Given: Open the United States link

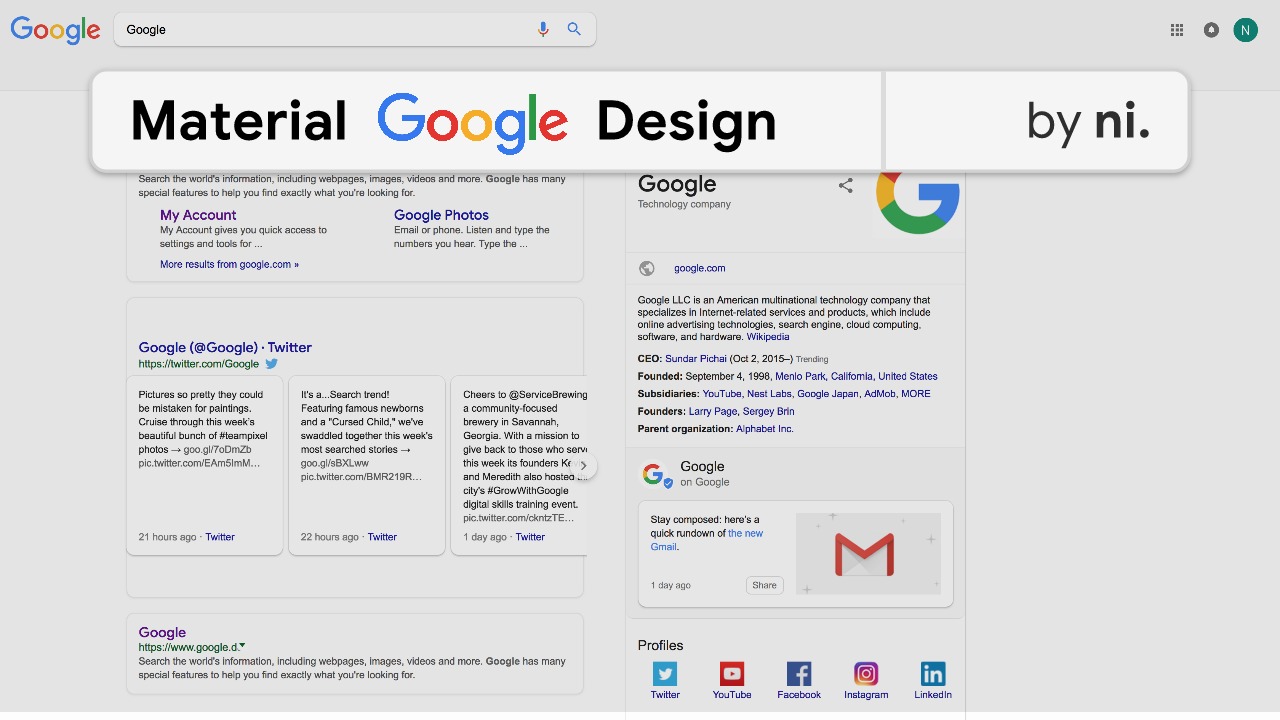Looking at the screenshot, I should (908, 377).
